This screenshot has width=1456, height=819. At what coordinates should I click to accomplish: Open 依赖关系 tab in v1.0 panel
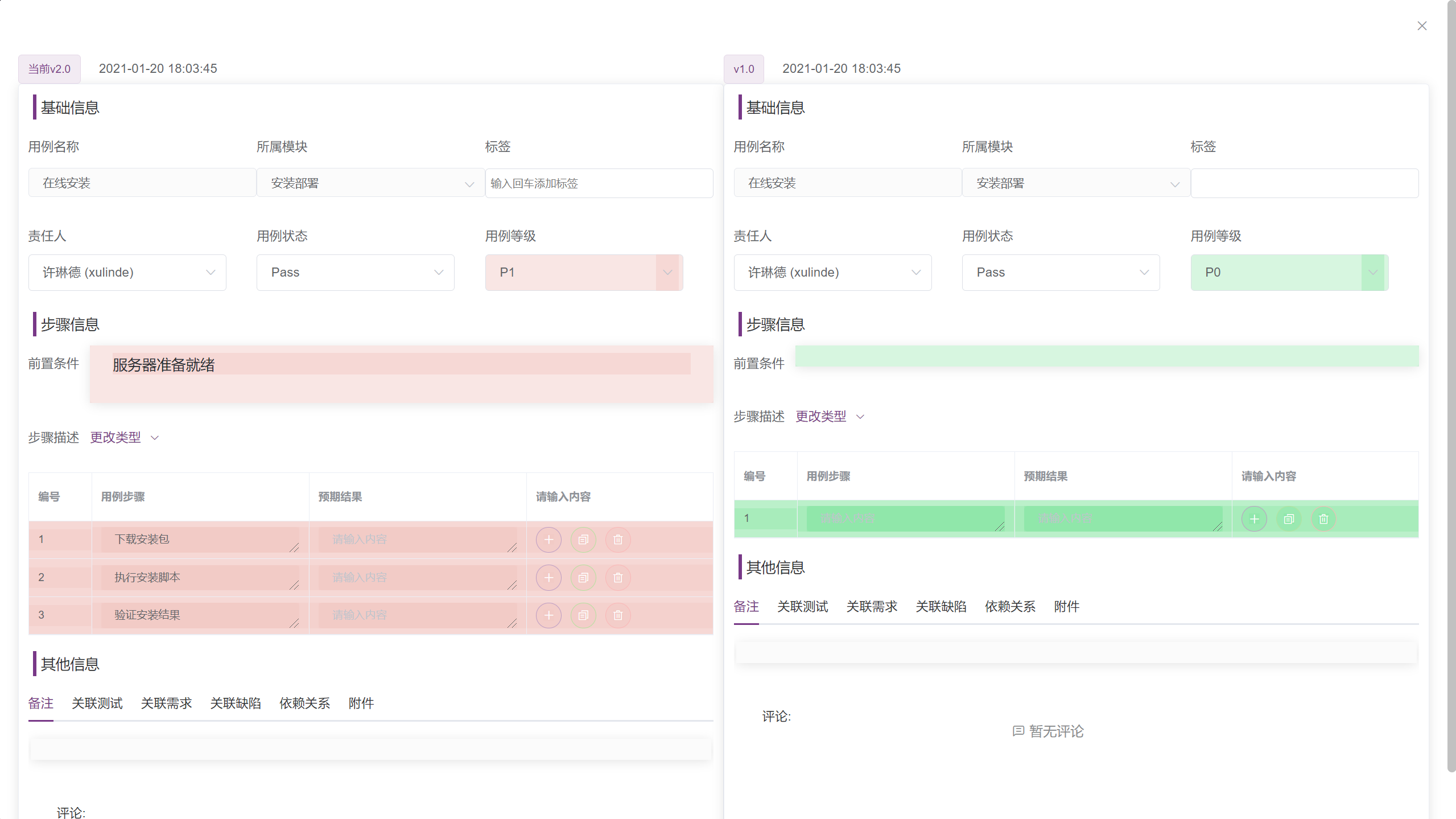(1010, 606)
